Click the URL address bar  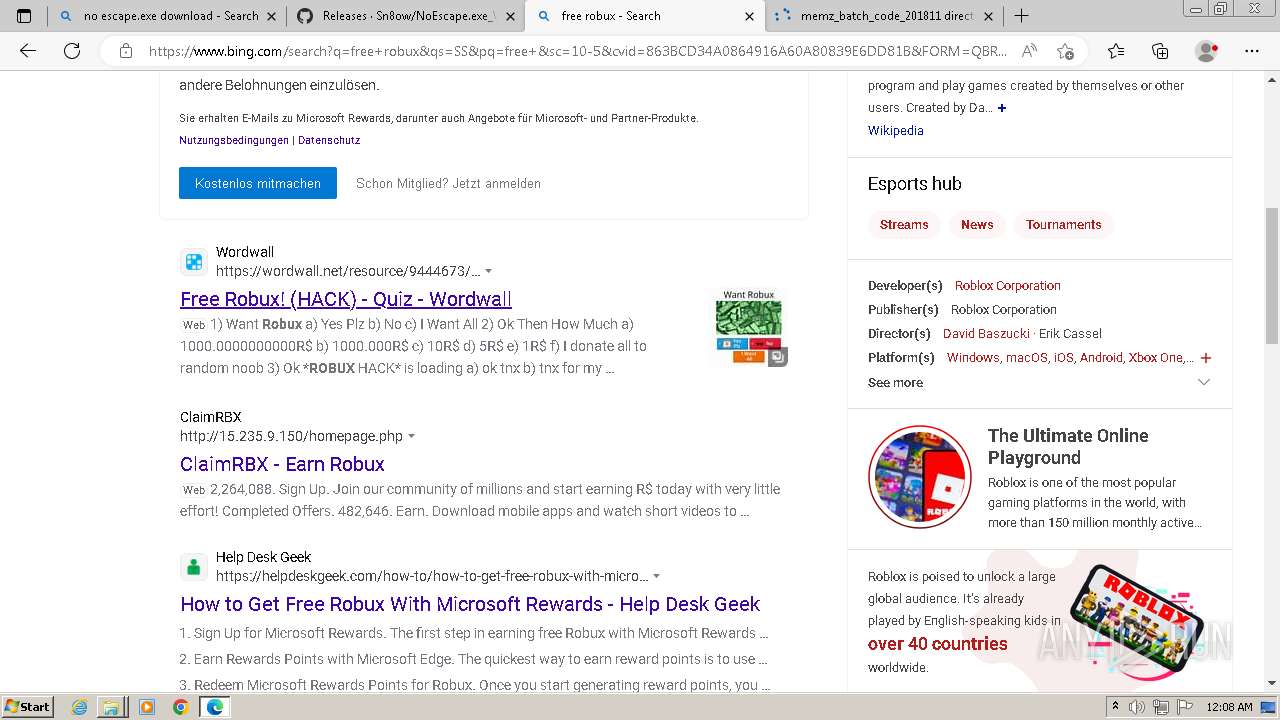tap(578, 51)
